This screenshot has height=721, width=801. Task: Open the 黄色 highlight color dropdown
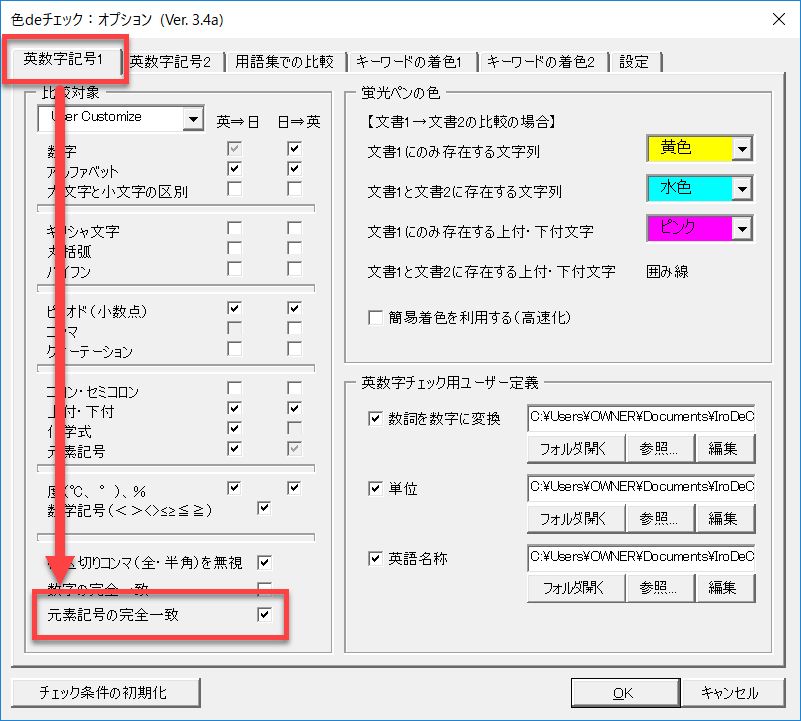coord(741,149)
